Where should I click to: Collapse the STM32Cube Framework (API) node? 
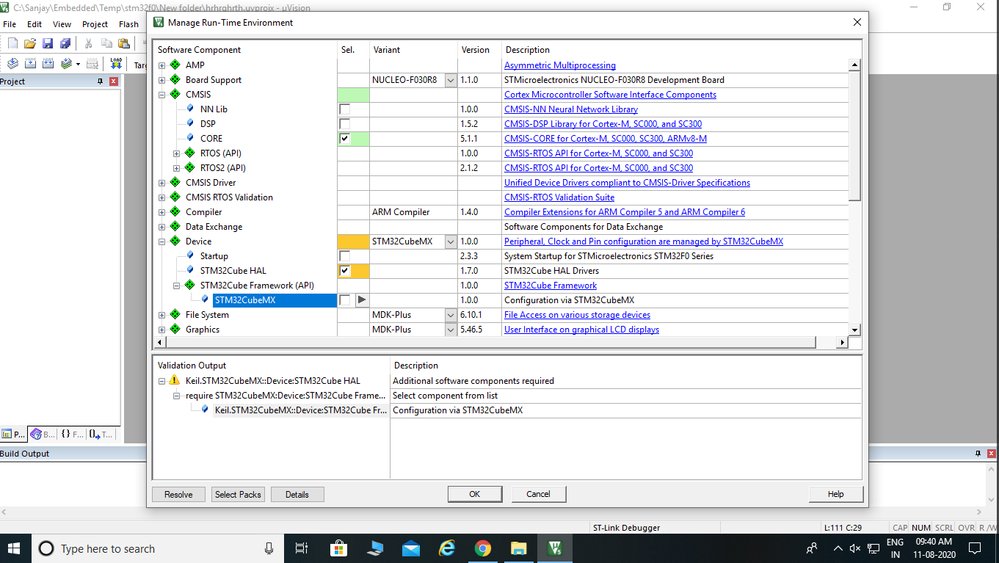pyautogui.click(x=176, y=285)
